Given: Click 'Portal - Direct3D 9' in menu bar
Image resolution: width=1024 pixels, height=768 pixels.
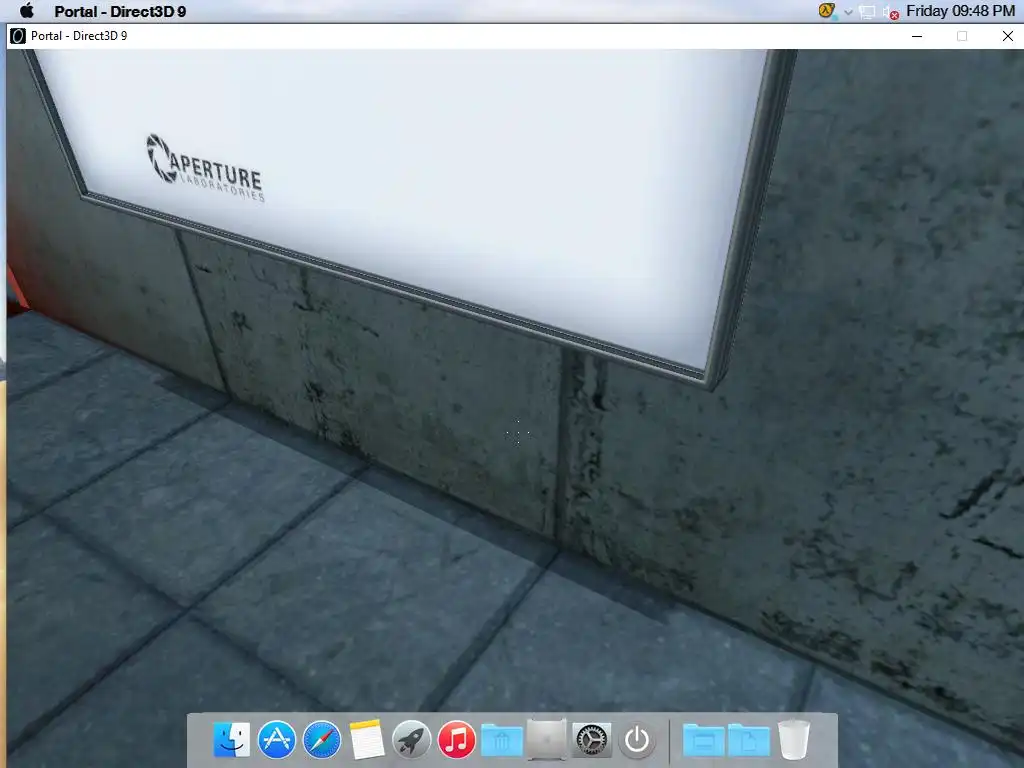Looking at the screenshot, I should (x=120, y=11).
